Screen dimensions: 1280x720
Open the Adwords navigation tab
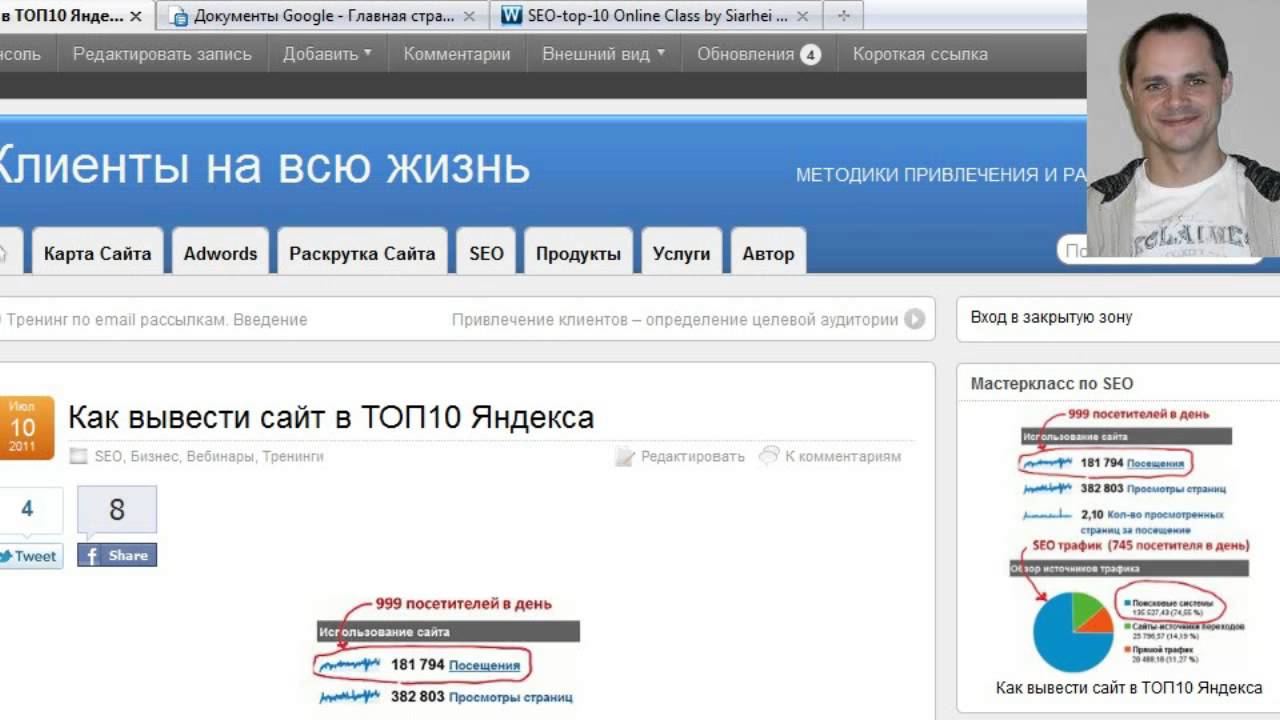tap(220, 251)
